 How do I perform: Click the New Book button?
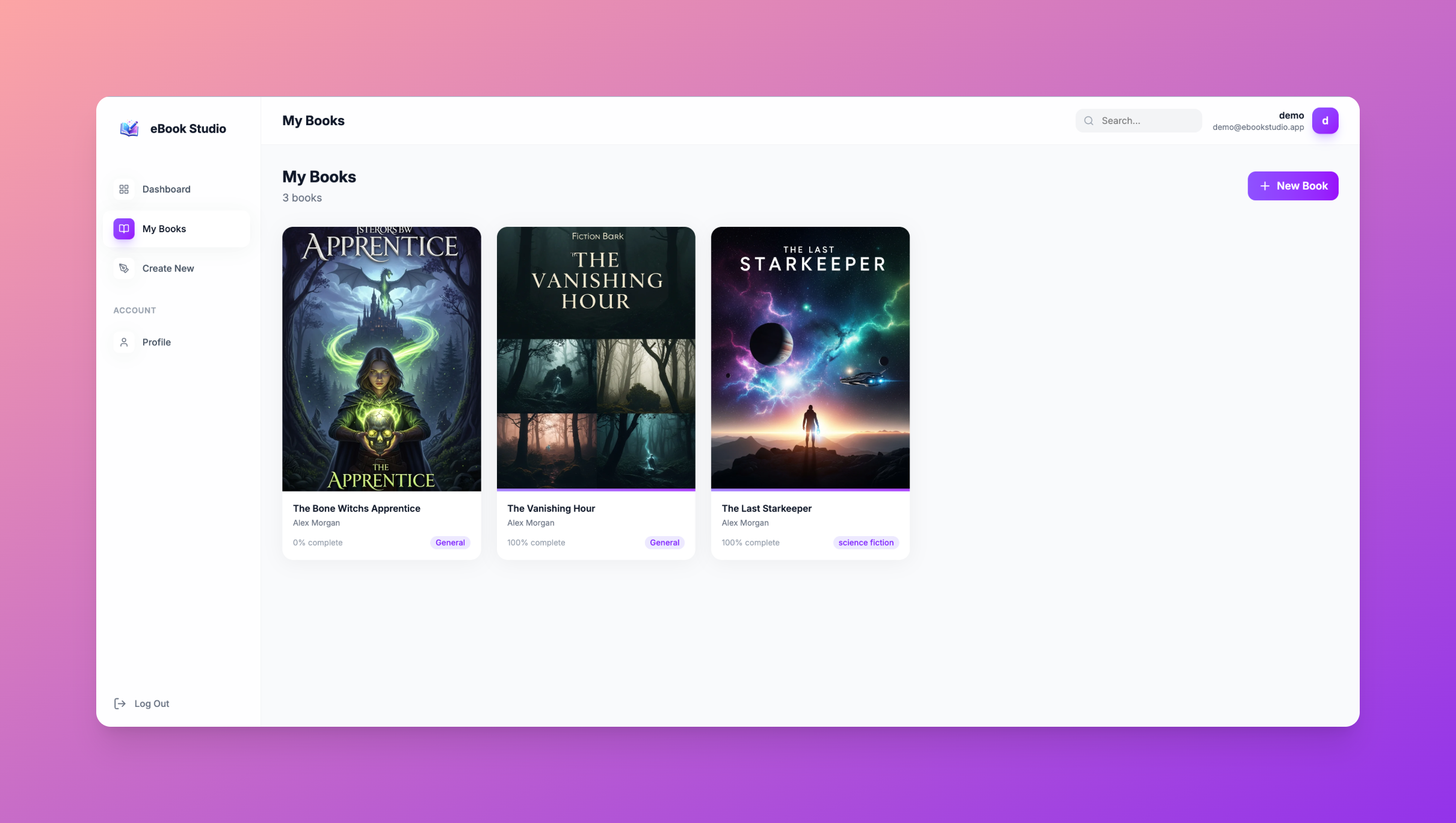(x=1293, y=185)
